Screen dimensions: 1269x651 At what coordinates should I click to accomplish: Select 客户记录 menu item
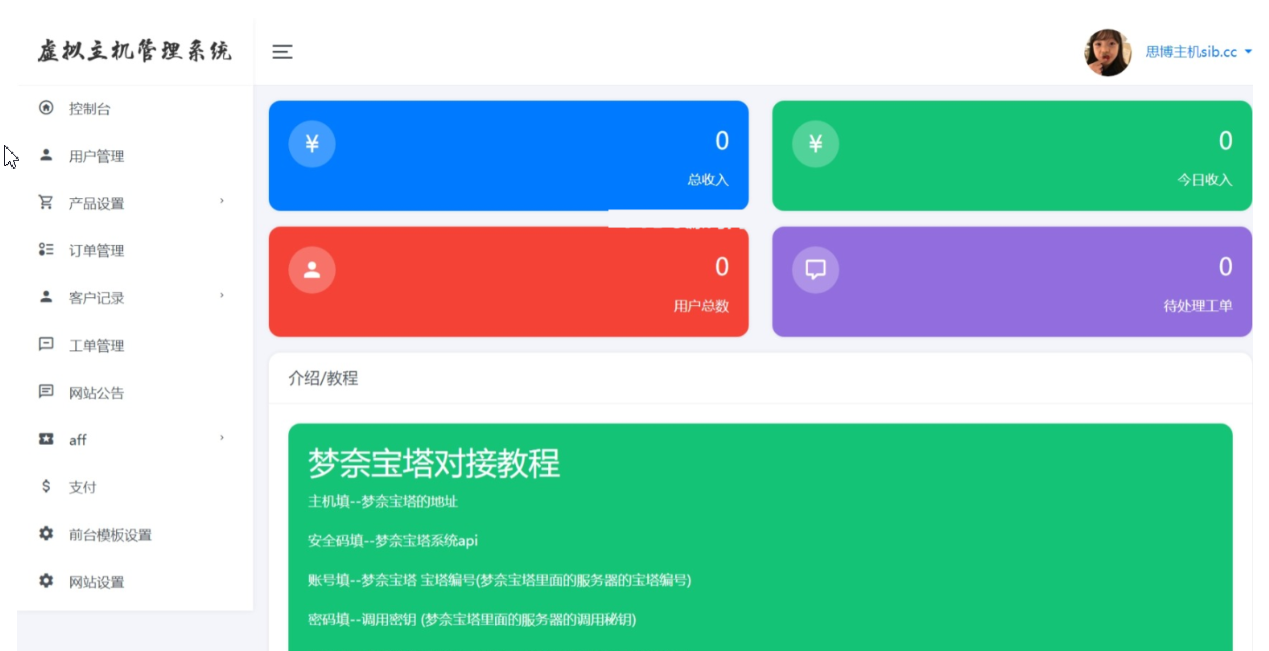pyautogui.click(x=97, y=298)
